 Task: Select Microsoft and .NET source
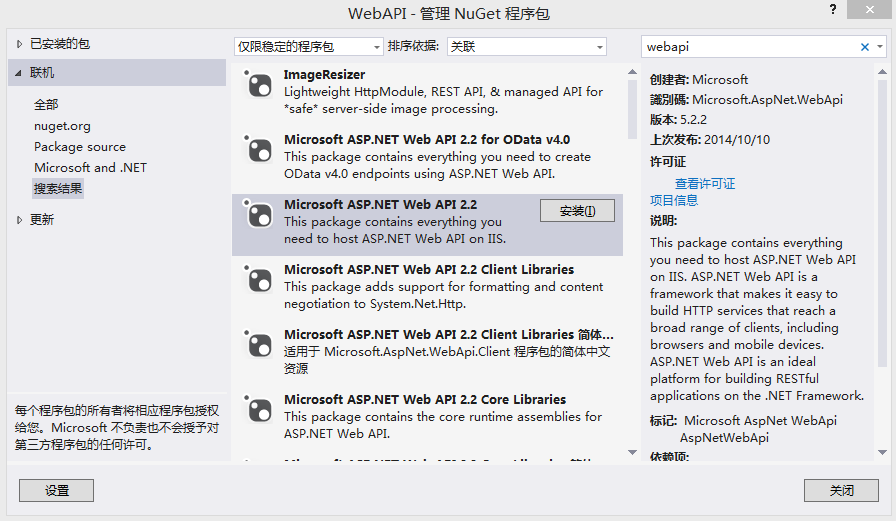pos(90,167)
